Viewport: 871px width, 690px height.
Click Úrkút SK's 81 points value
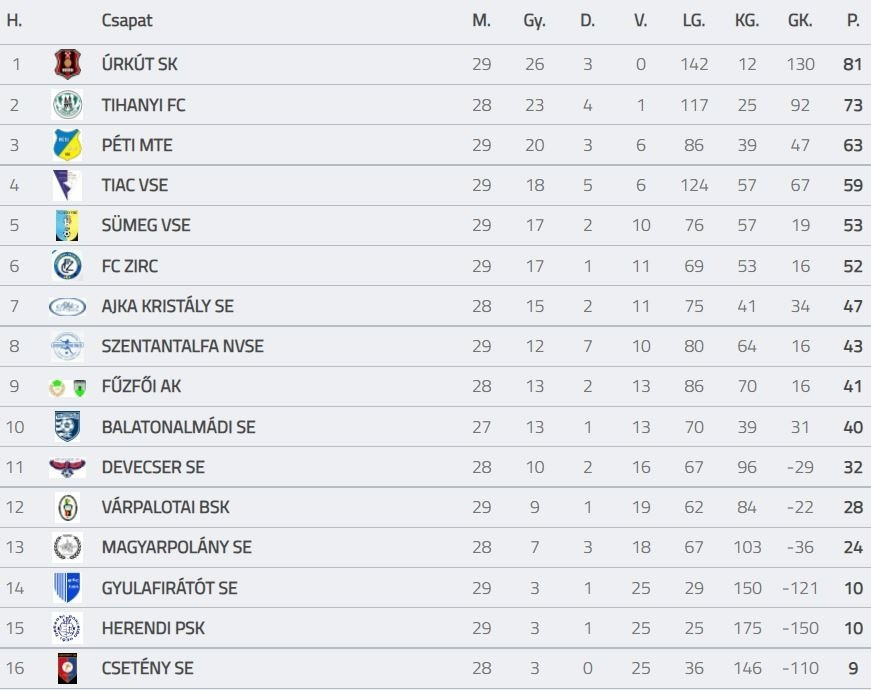click(x=852, y=64)
